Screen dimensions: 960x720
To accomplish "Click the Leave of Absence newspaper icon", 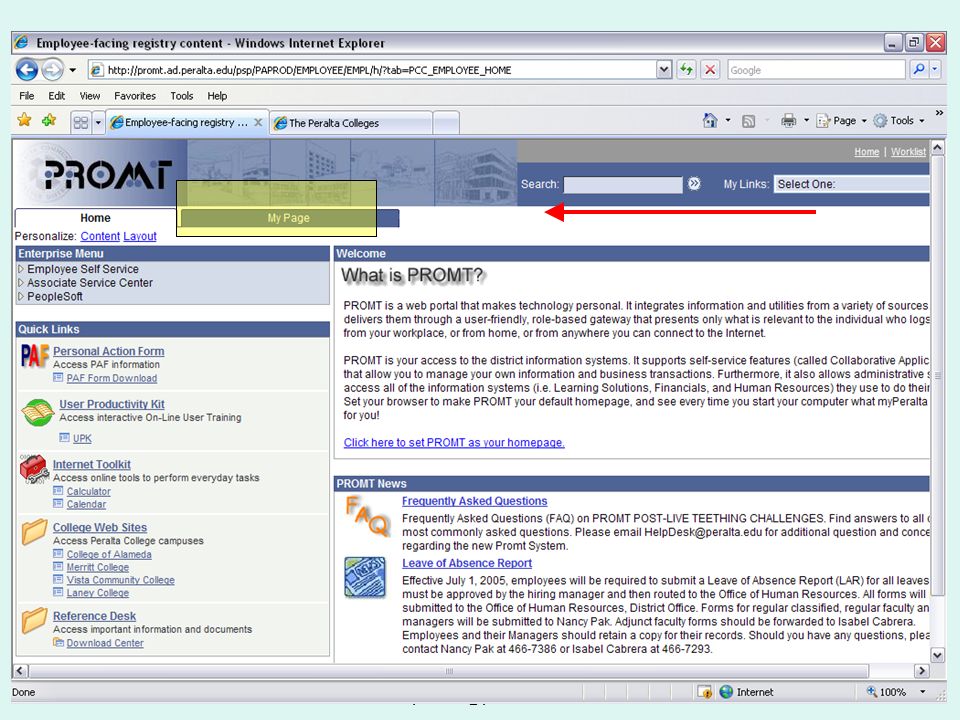I will 365,577.
